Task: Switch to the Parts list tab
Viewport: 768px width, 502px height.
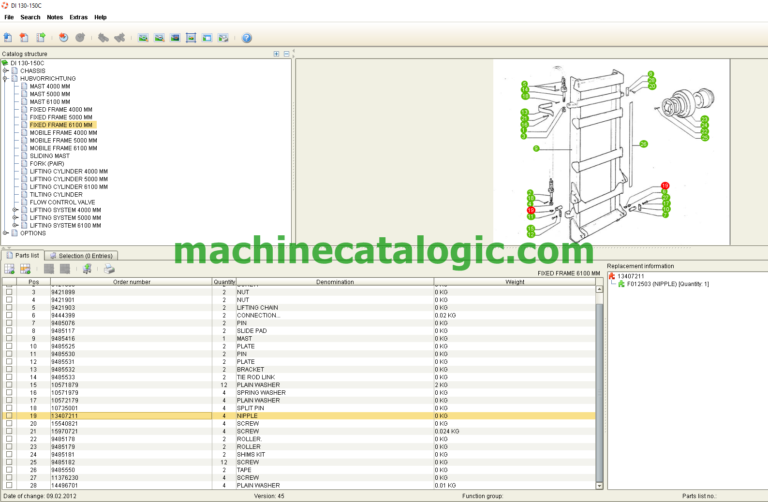Action: click(23, 256)
